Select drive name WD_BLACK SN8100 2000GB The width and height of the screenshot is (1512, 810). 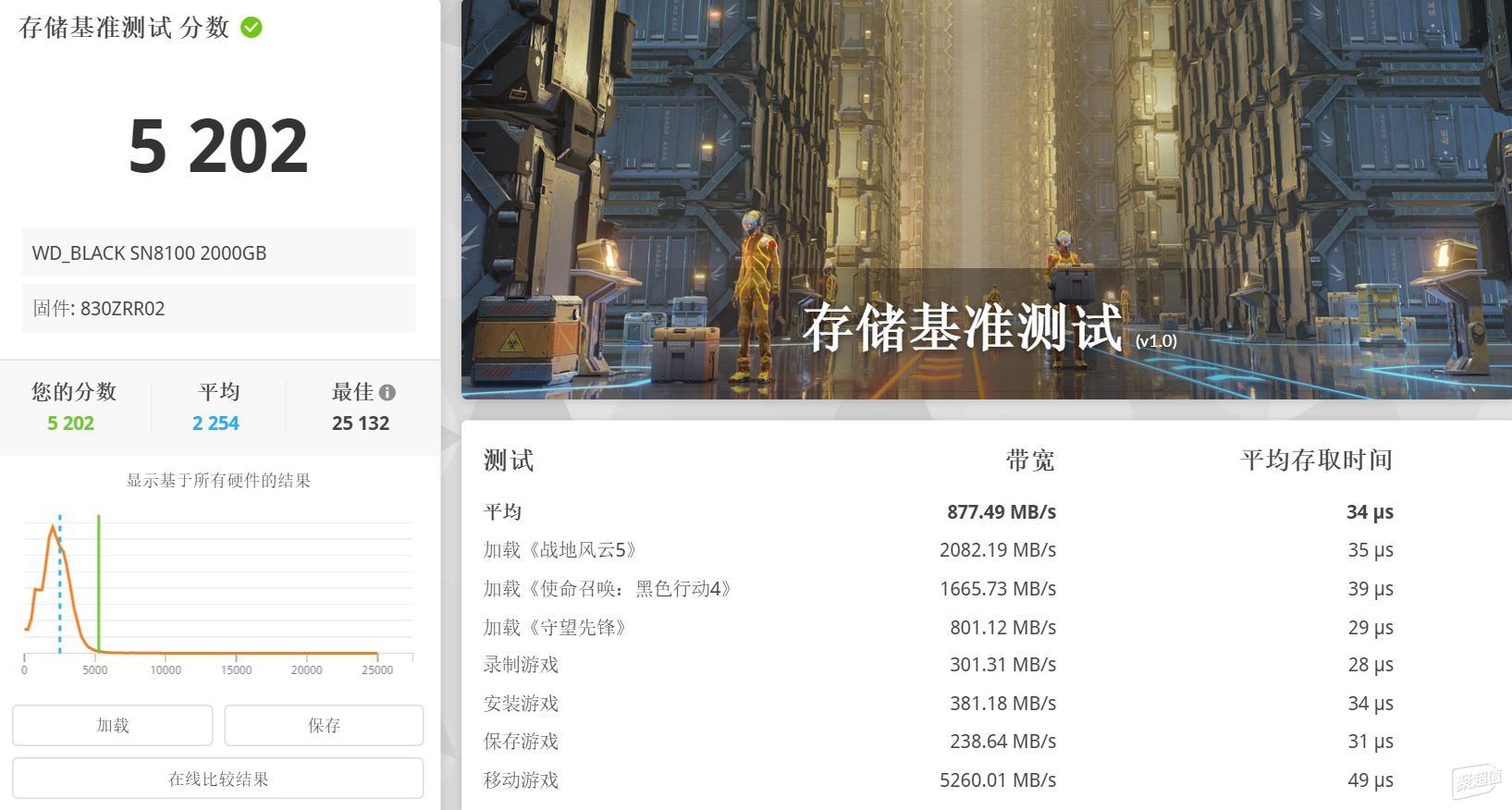tap(149, 253)
